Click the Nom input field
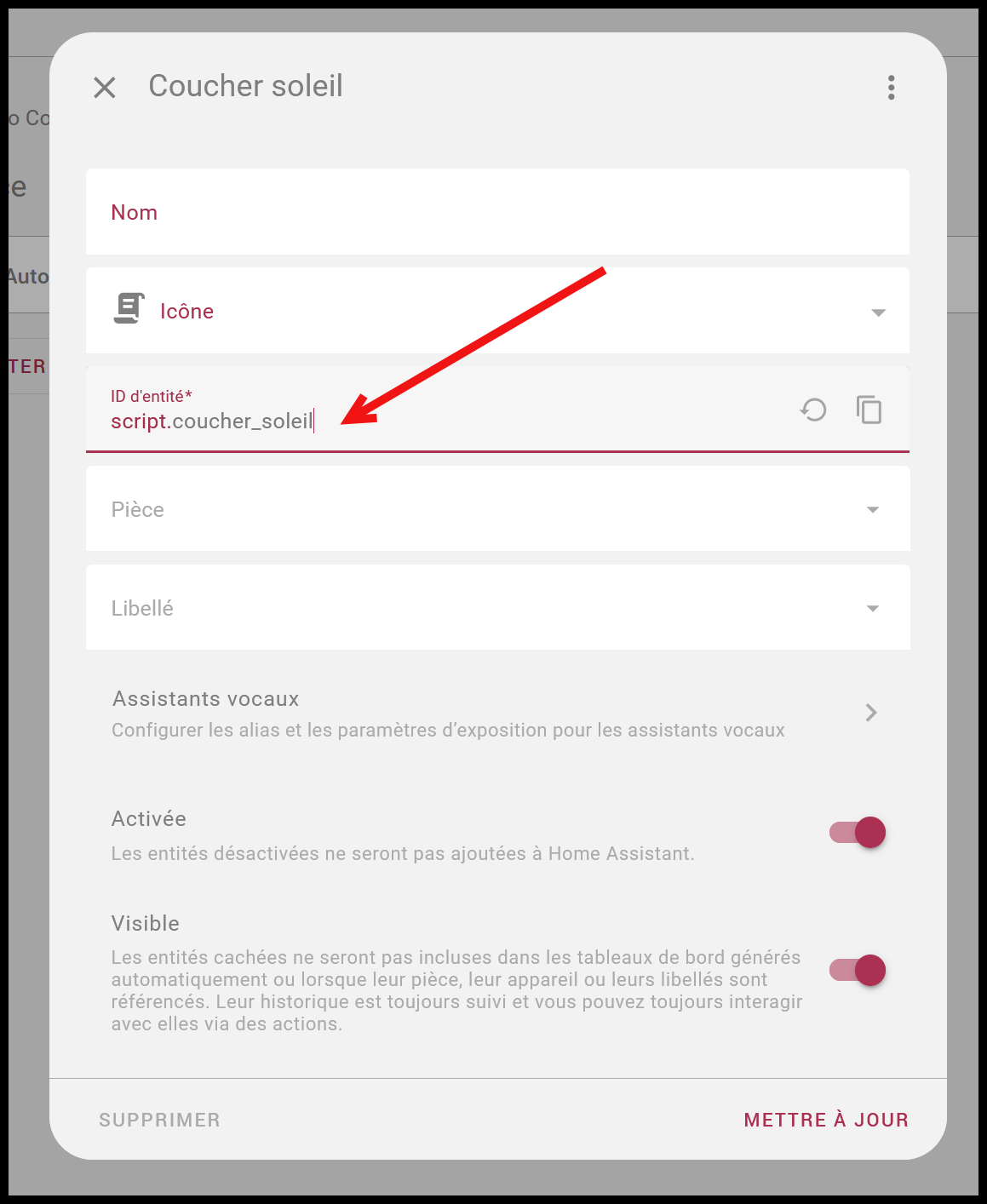The height and width of the screenshot is (1204, 987). tap(497, 212)
